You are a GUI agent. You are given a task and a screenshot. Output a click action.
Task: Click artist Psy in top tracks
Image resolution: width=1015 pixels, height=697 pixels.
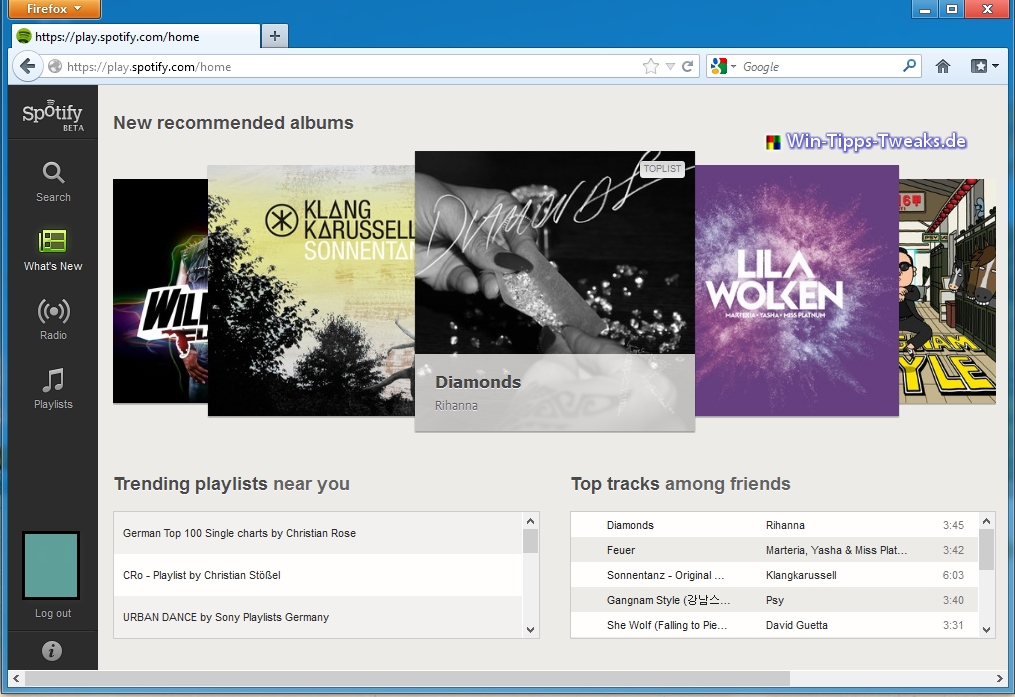click(775, 601)
